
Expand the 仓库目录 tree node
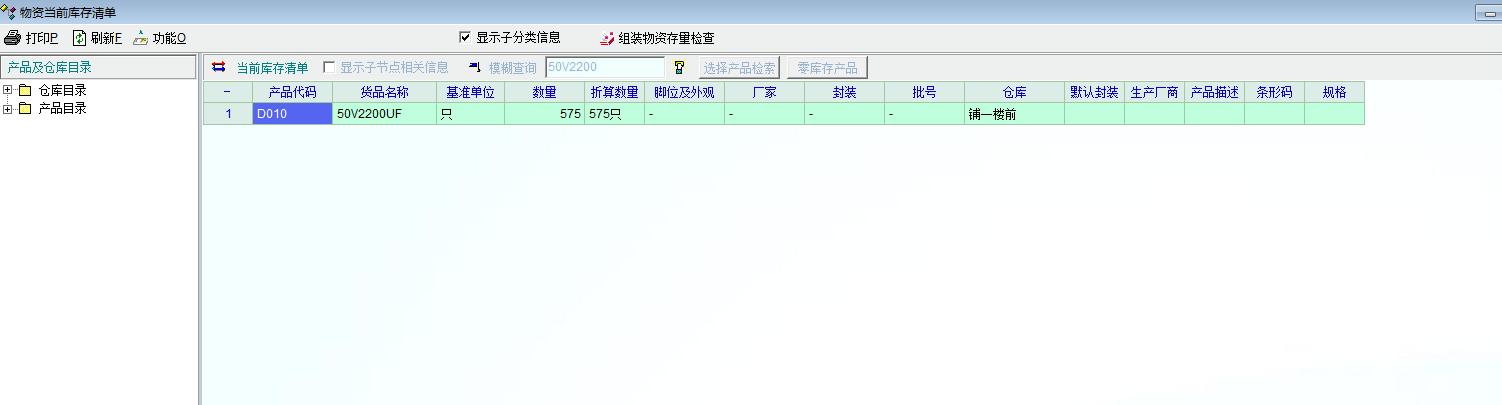pos(8,91)
